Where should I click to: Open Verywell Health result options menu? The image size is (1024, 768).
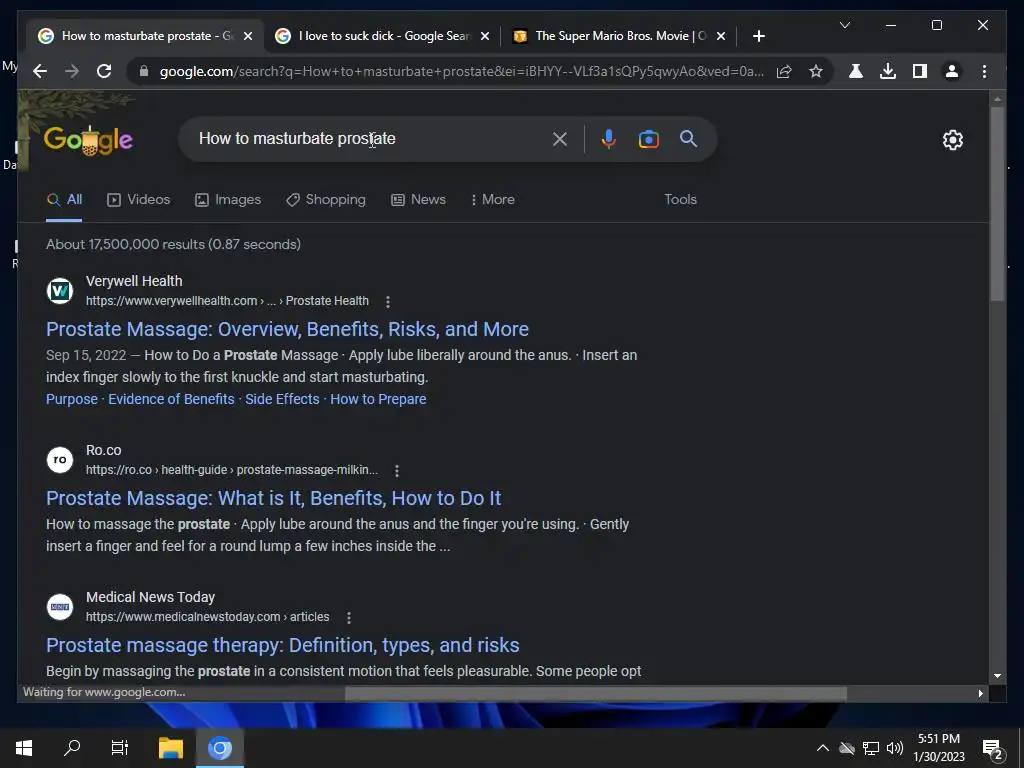(388, 302)
